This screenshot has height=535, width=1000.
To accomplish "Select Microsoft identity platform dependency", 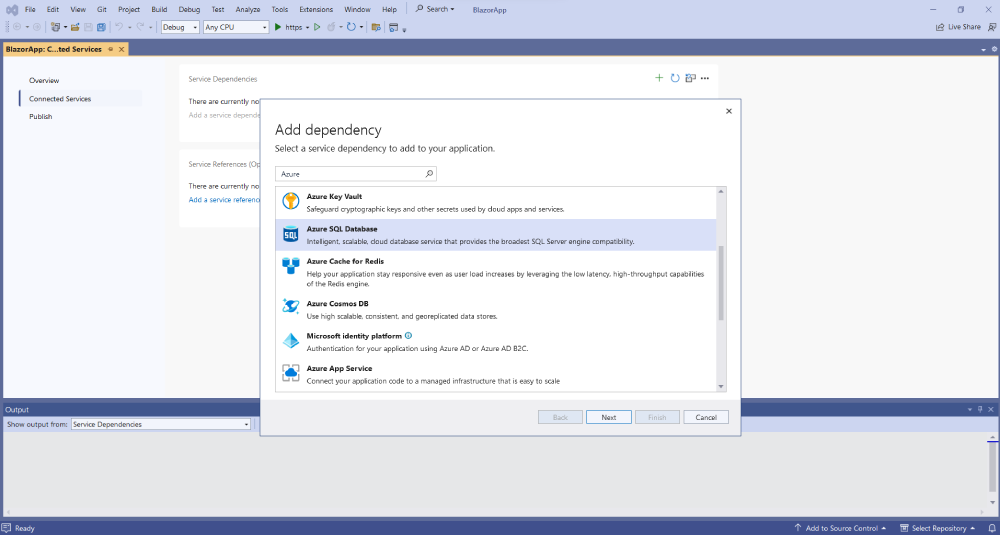I will [x=496, y=342].
